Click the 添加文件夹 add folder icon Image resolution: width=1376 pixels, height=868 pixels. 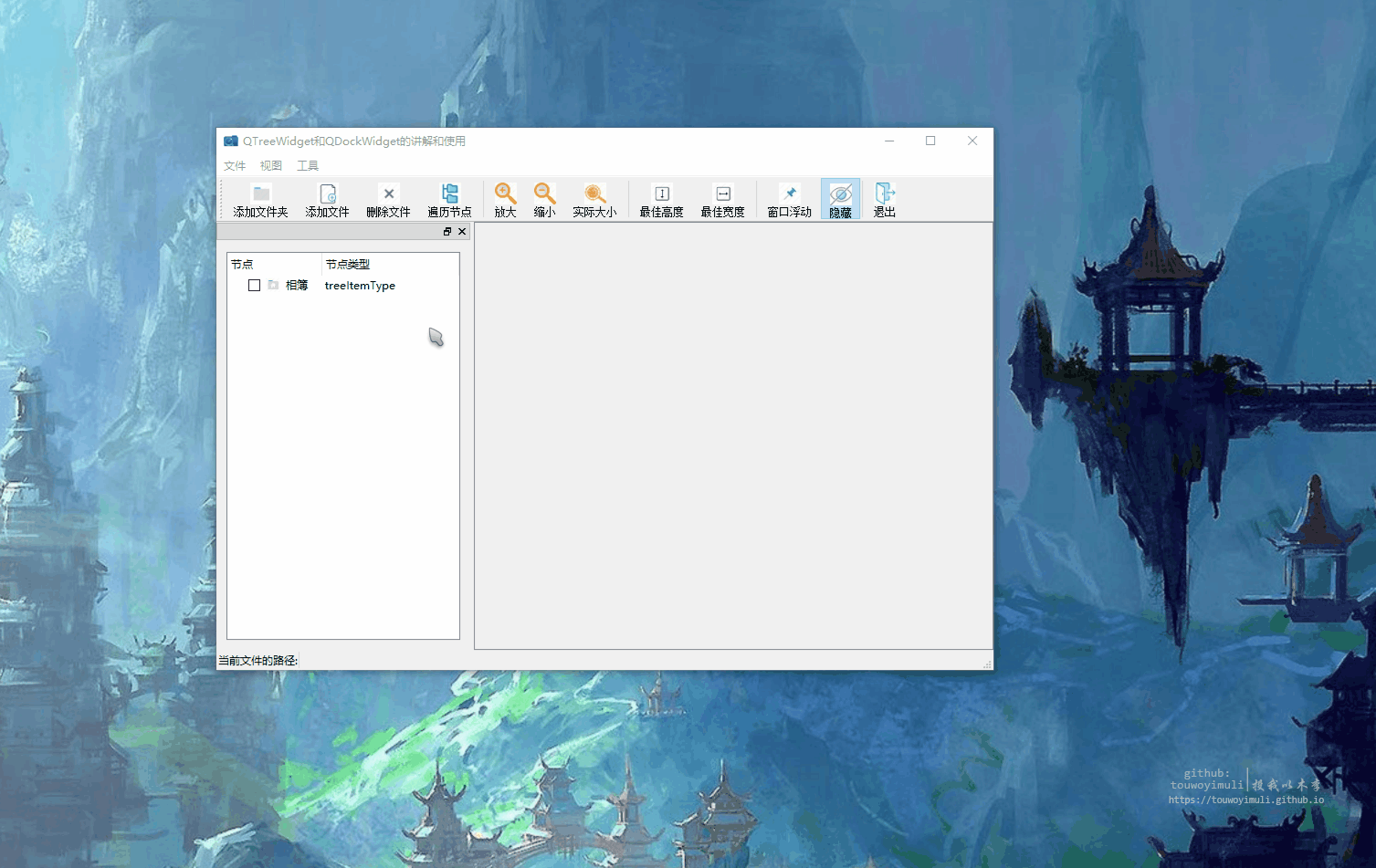pyautogui.click(x=261, y=193)
